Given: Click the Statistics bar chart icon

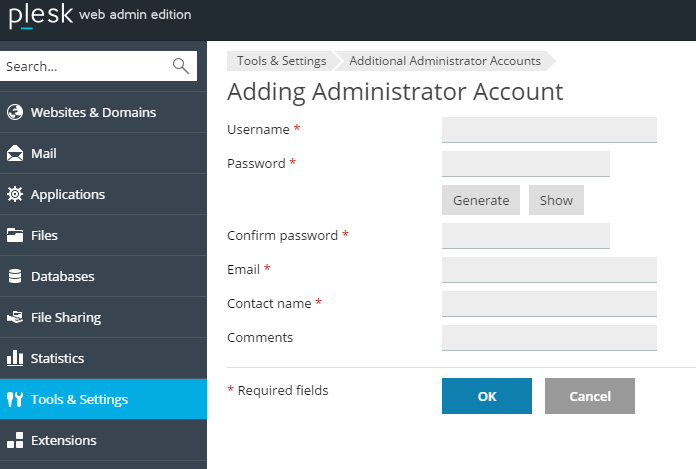Looking at the screenshot, I should point(15,358).
